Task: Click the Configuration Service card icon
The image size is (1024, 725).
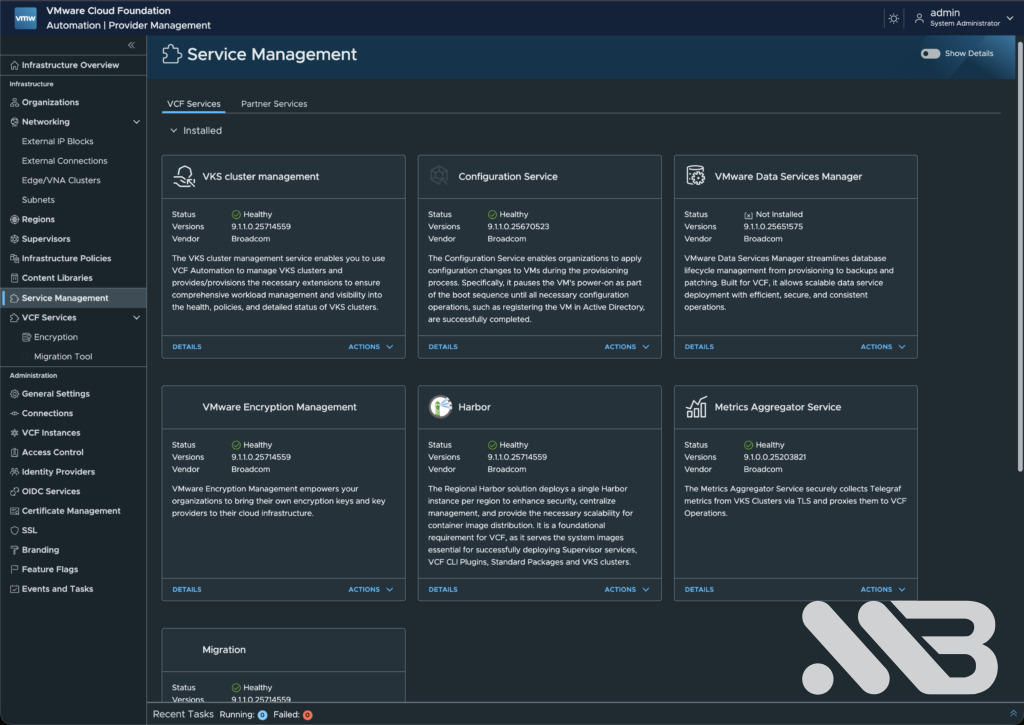Action: tap(439, 176)
